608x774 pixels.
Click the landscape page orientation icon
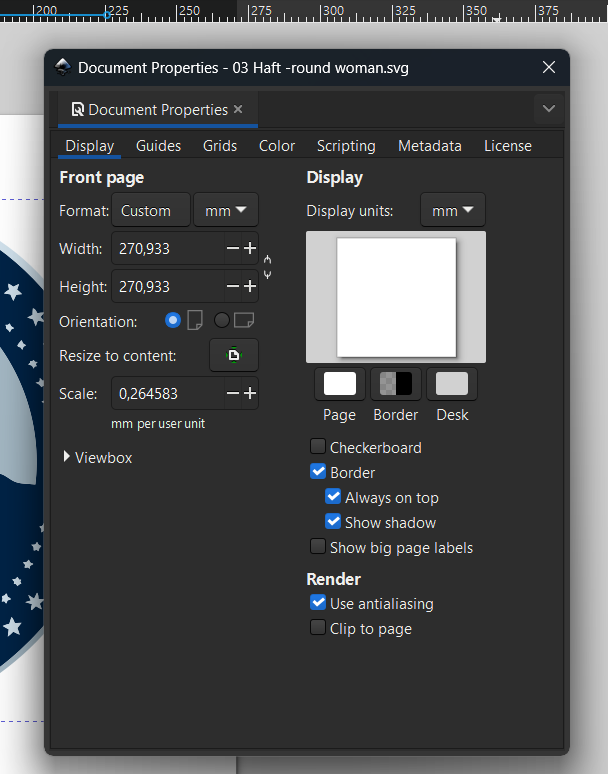pyautogui.click(x=244, y=320)
